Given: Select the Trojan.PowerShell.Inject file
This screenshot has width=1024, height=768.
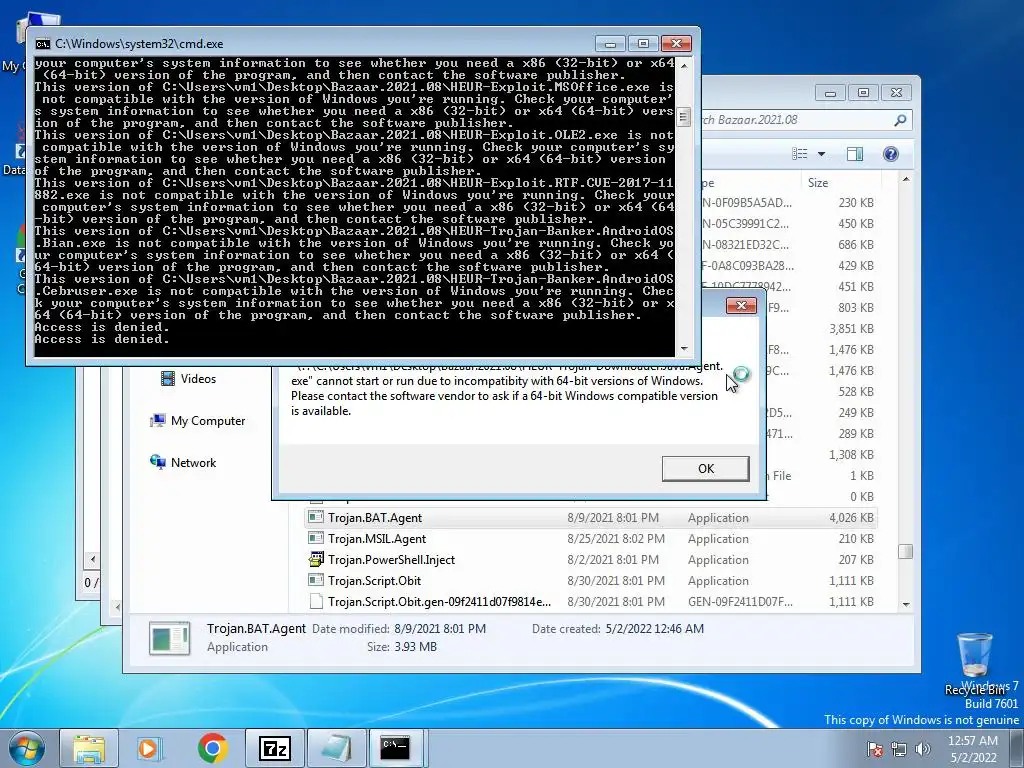Looking at the screenshot, I should [x=591, y=560].
